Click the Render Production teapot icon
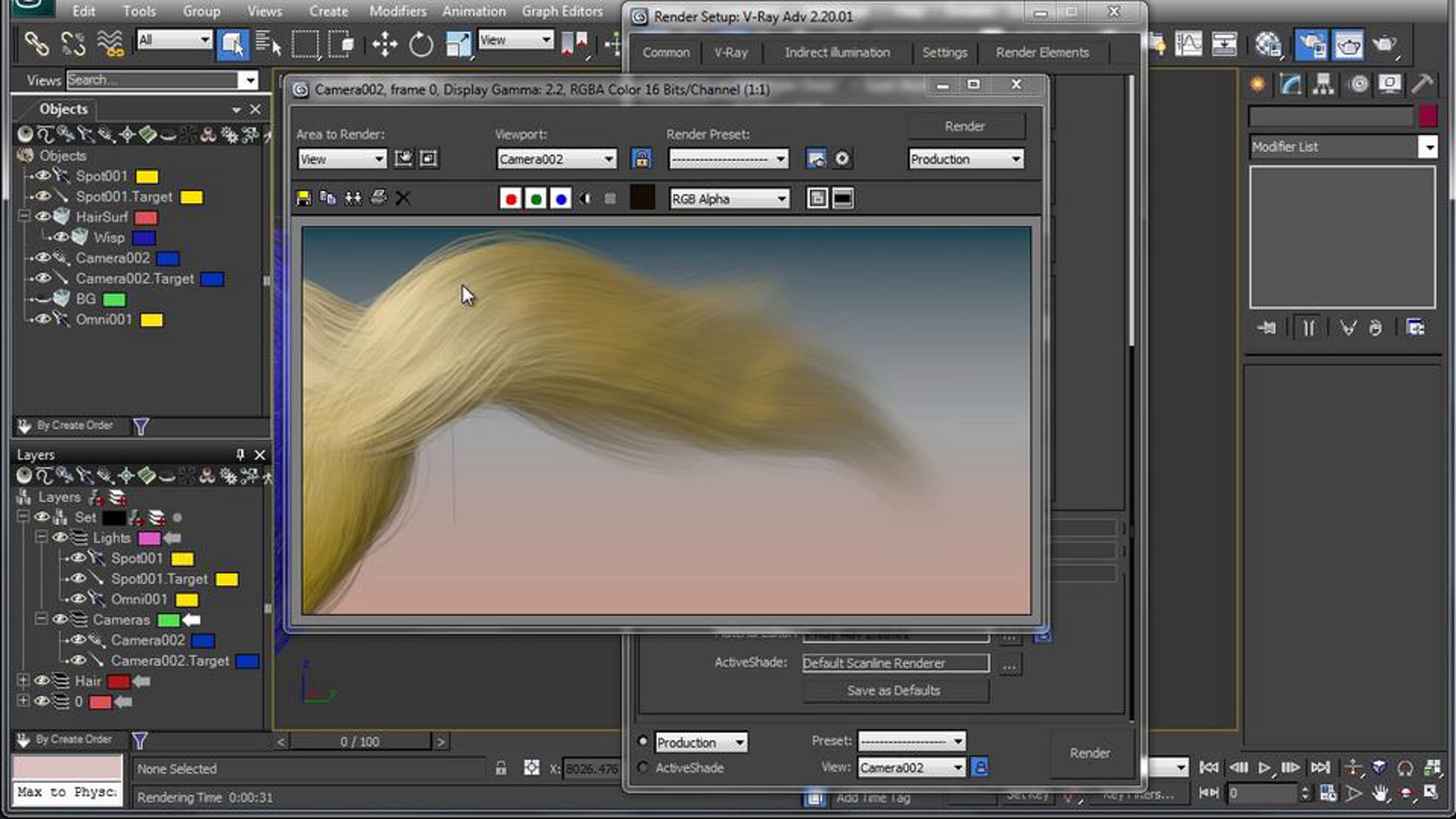 tap(1385, 44)
